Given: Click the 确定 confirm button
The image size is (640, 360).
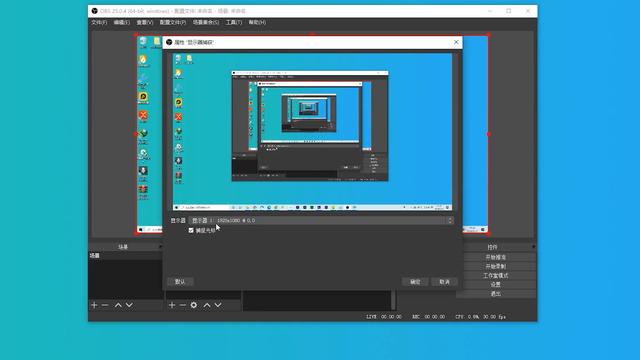Looking at the screenshot, I should click(415, 282).
